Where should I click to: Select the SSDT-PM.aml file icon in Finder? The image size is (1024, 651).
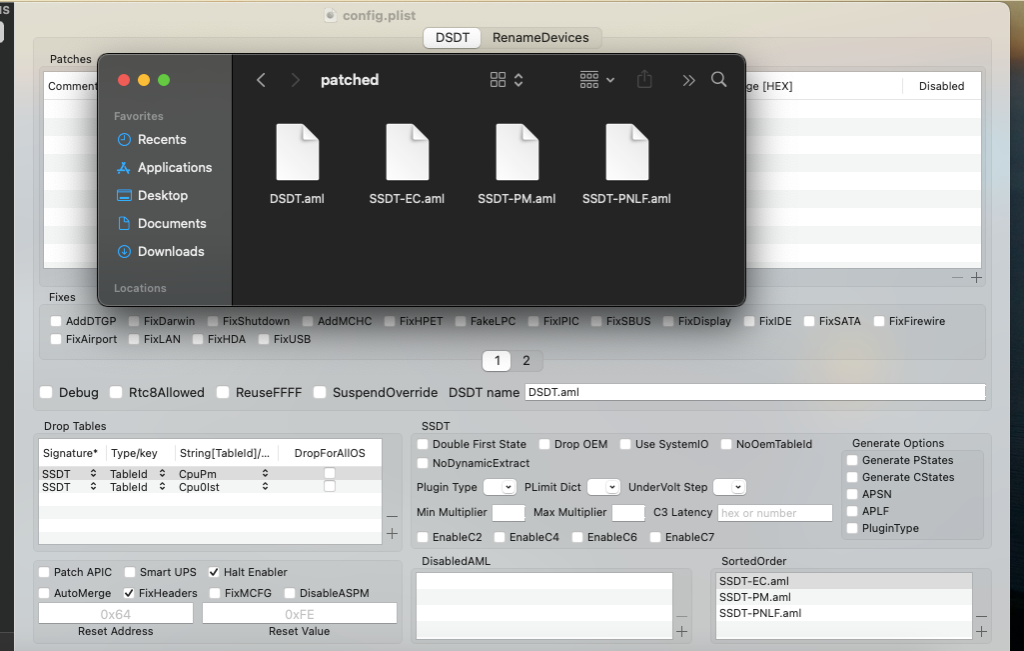(517, 153)
